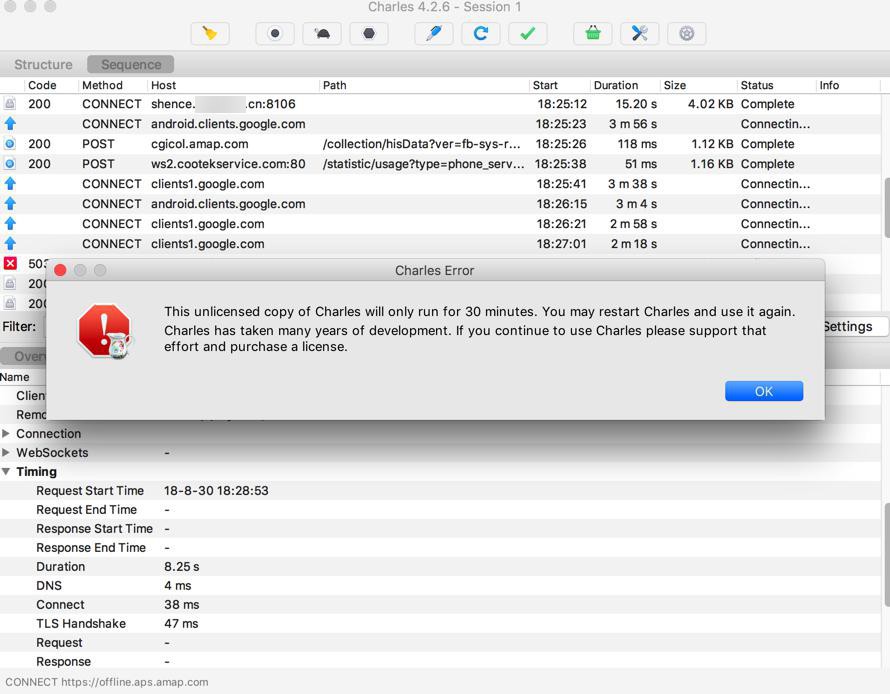
Task: Select the Request row under TLS Handshake
Action: tap(440, 643)
